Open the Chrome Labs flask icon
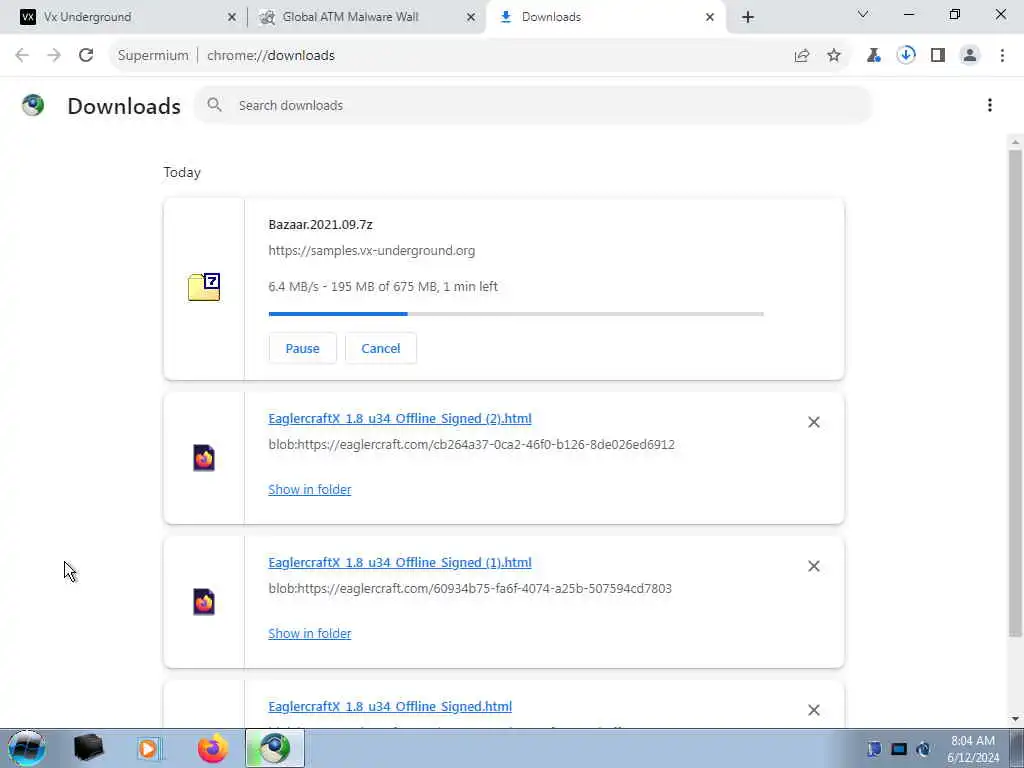1024x768 pixels. coord(874,56)
